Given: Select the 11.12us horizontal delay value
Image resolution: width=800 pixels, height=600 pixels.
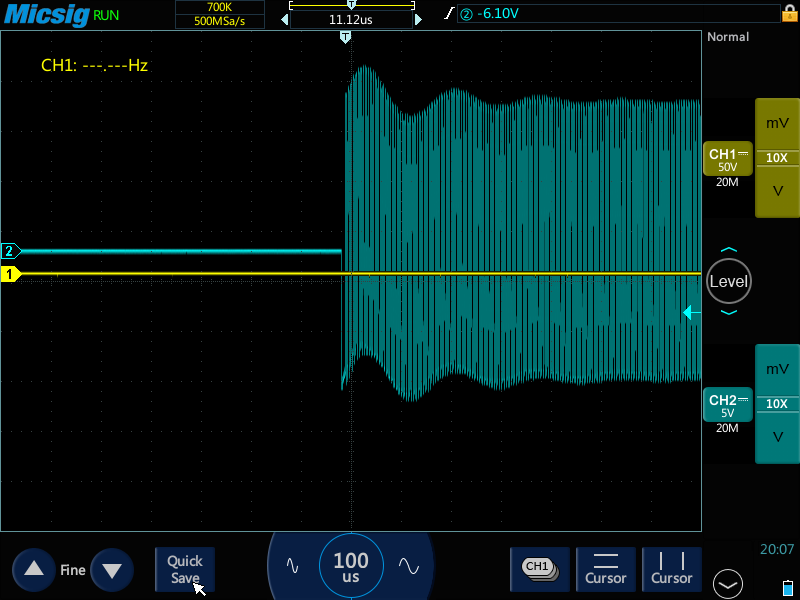Looking at the screenshot, I should 351,20.
